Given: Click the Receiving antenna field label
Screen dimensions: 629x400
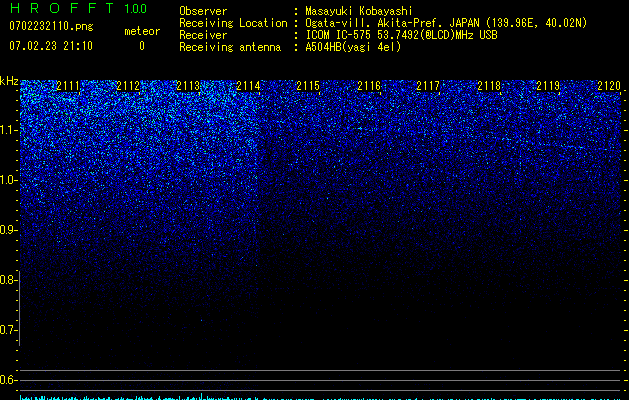Looking at the screenshot, I should pos(230,47).
